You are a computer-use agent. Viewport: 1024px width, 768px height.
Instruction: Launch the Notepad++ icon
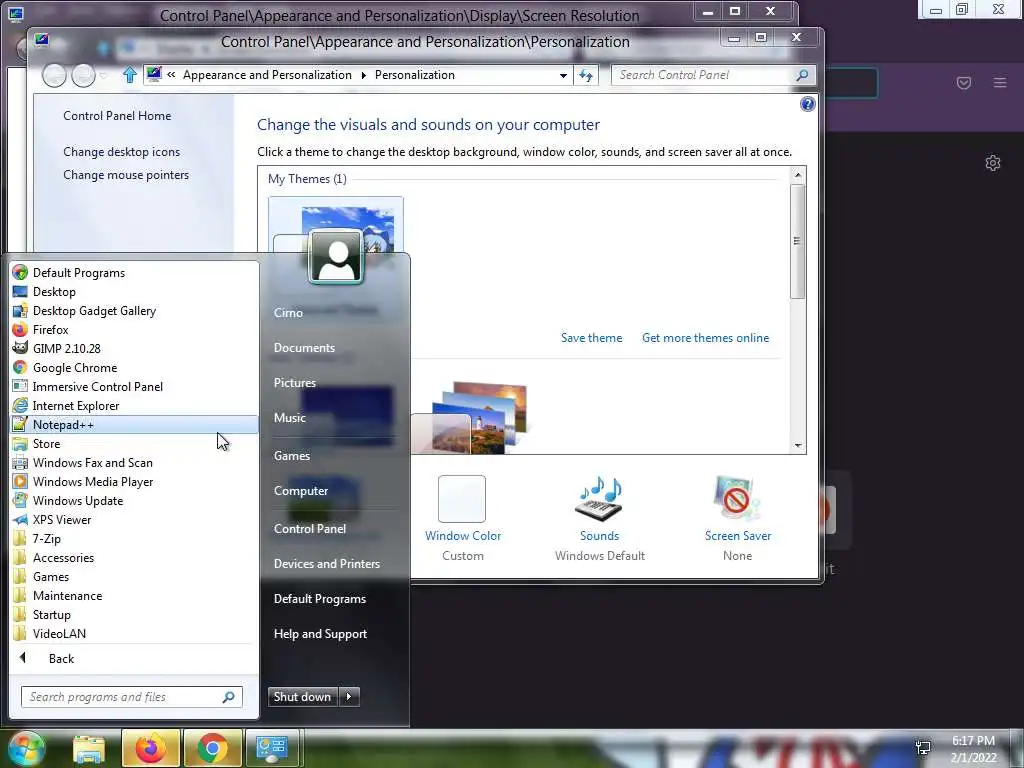click(20, 424)
